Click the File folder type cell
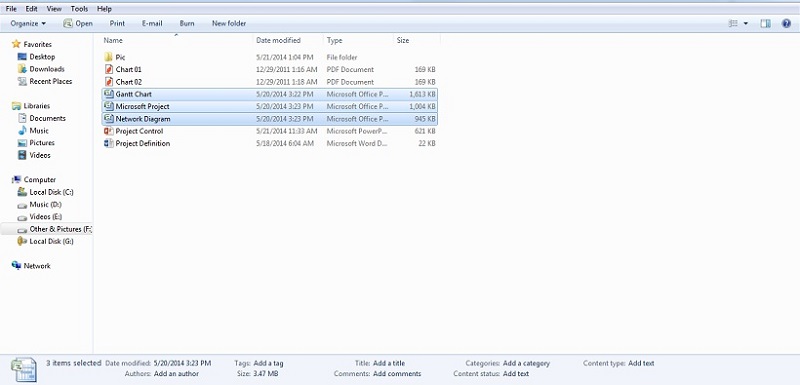This screenshot has height=385, width=800. point(342,57)
